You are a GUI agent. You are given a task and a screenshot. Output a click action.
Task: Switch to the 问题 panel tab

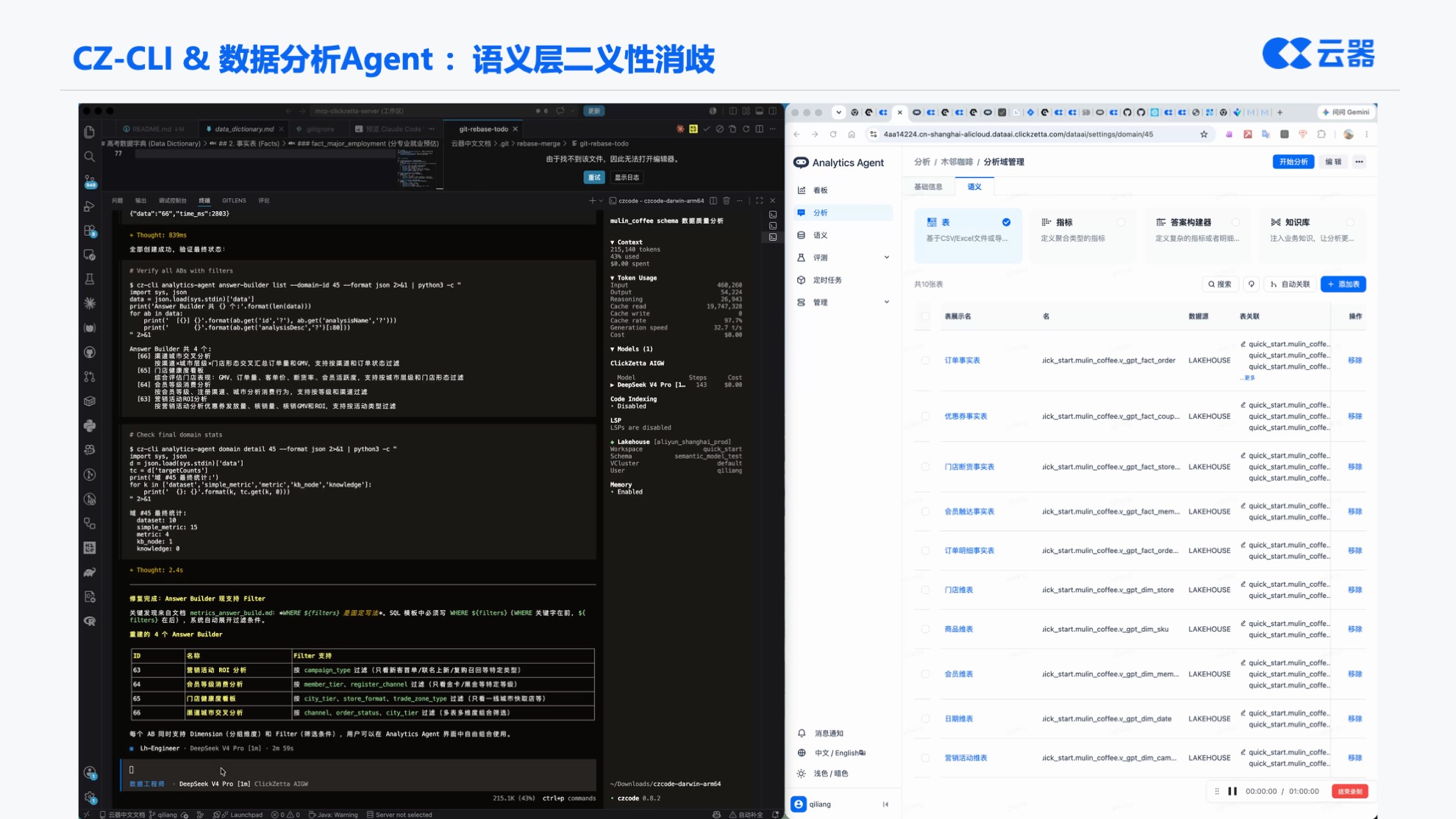tap(118, 200)
